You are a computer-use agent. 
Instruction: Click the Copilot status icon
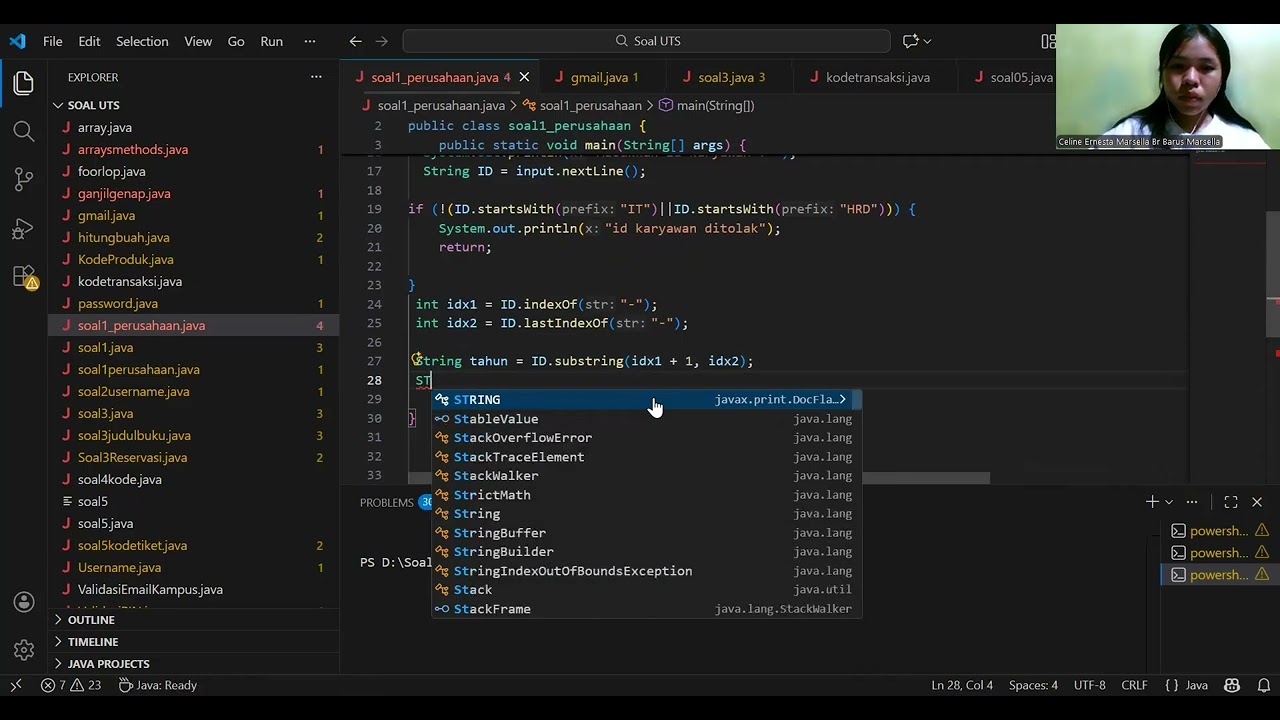1232,685
